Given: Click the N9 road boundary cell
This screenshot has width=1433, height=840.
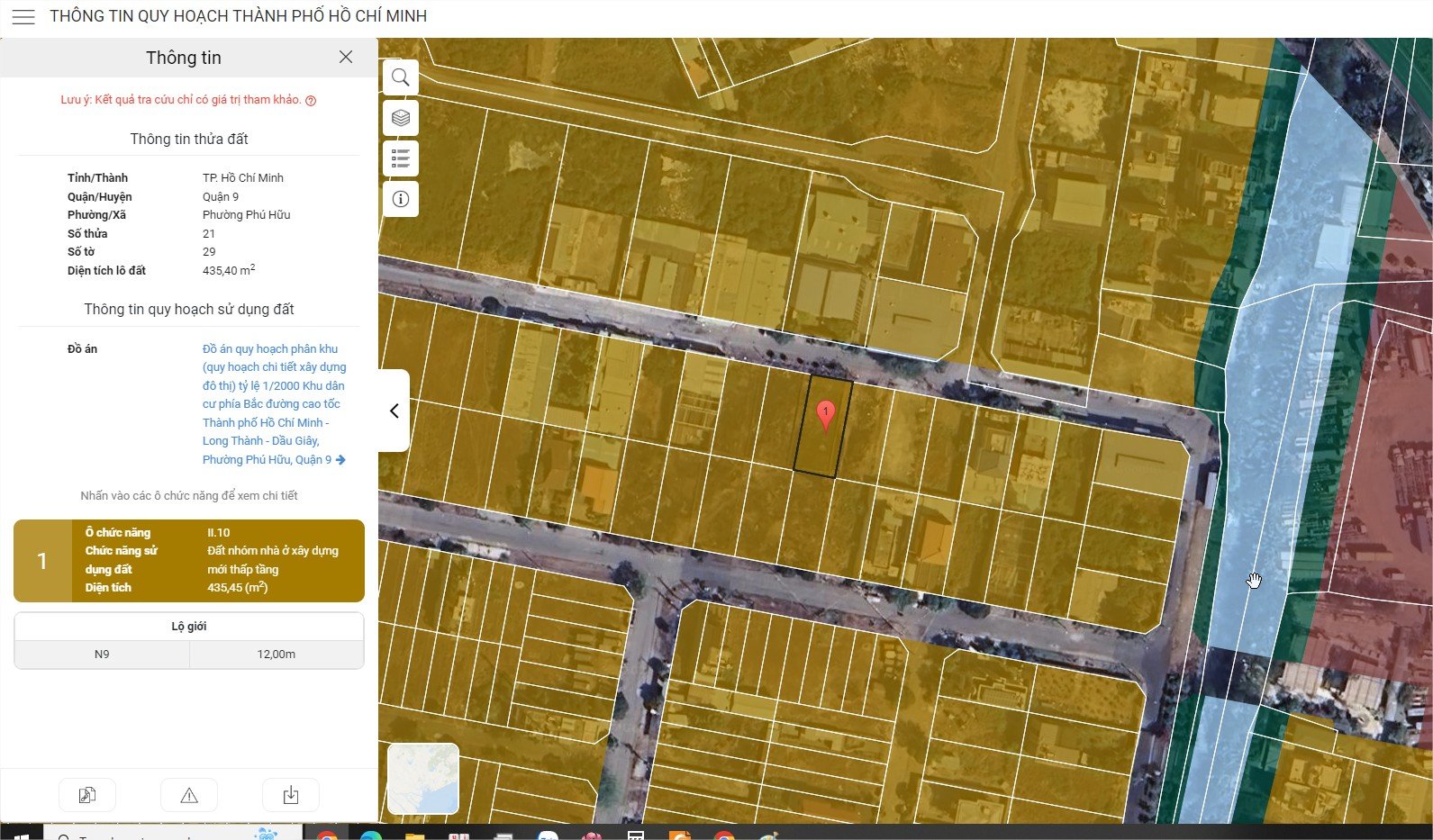Looking at the screenshot, I should (102, 655).
